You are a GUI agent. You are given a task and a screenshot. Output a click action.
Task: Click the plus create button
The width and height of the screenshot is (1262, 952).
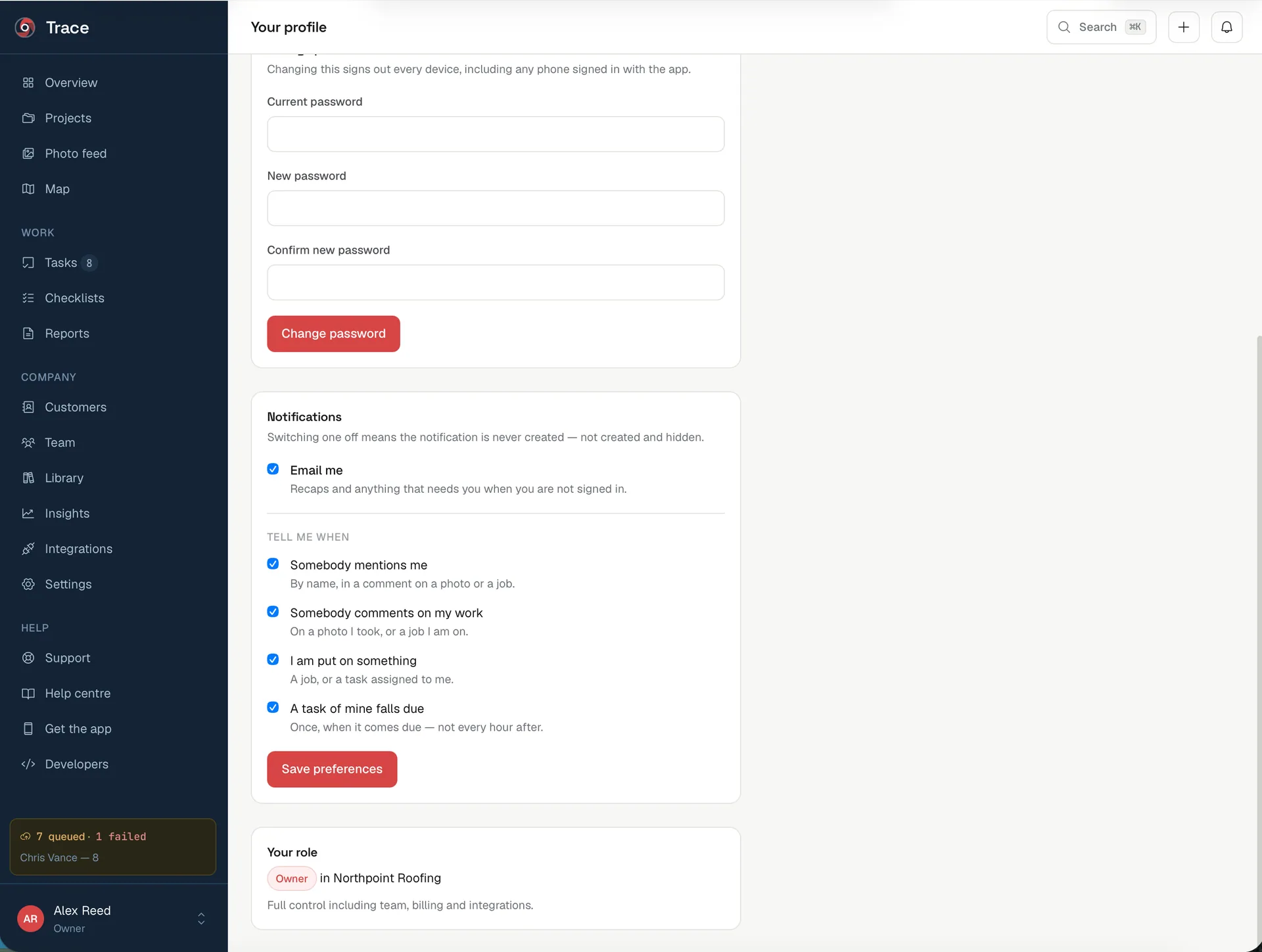click(x=1184, y=28)
